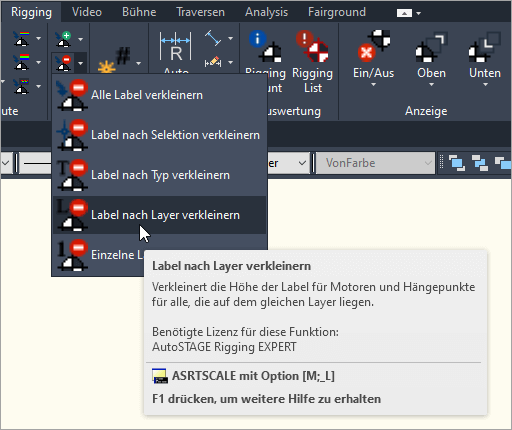The image size is (512, 430).
Task: Expand the middle attribute icon dropdown arrow
Action: coord(38,62)
